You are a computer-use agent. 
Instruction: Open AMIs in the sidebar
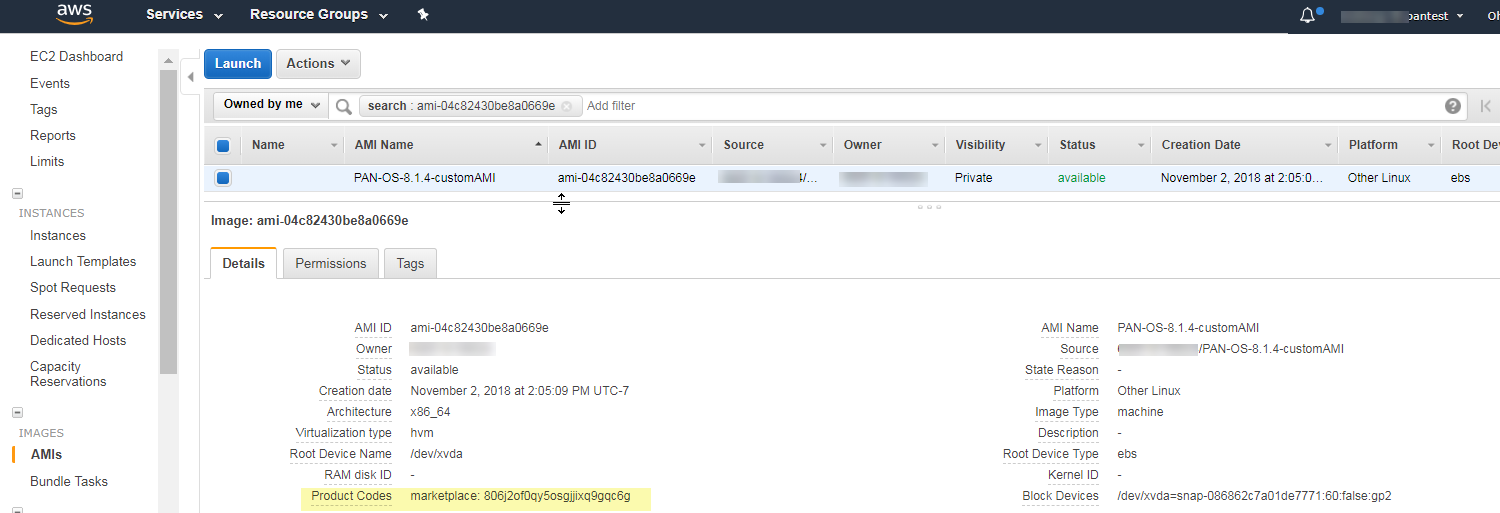(x=46, y=454)
